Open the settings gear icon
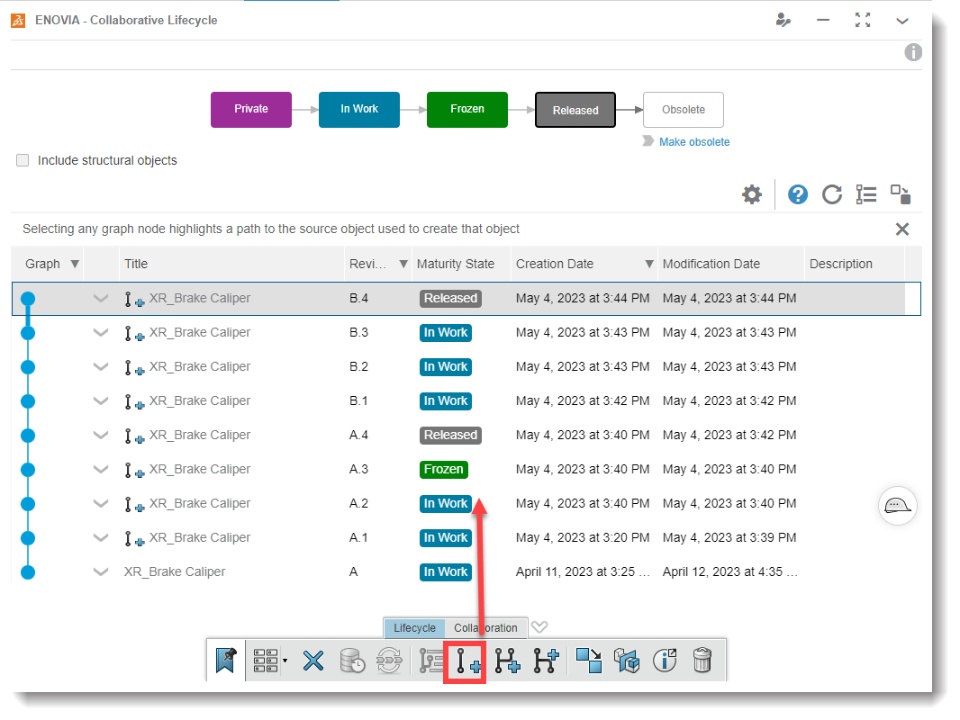This screenshot has height=720, width=960. click(x=752, y=195)
